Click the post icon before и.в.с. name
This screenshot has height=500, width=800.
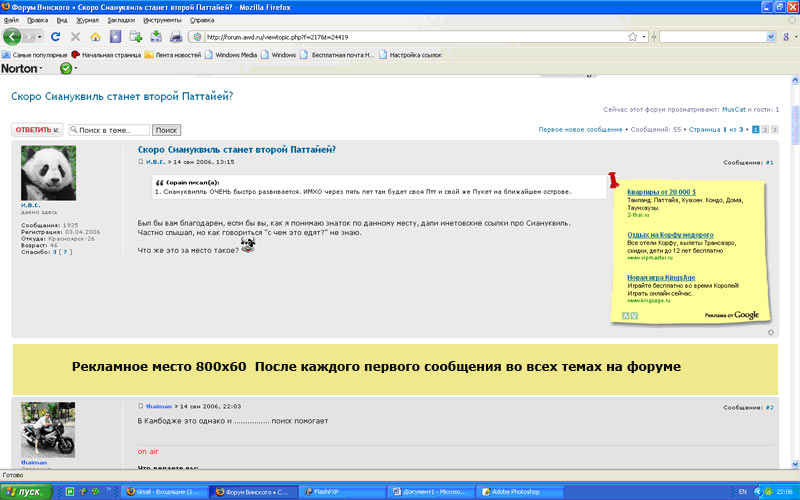pos(141,162)
